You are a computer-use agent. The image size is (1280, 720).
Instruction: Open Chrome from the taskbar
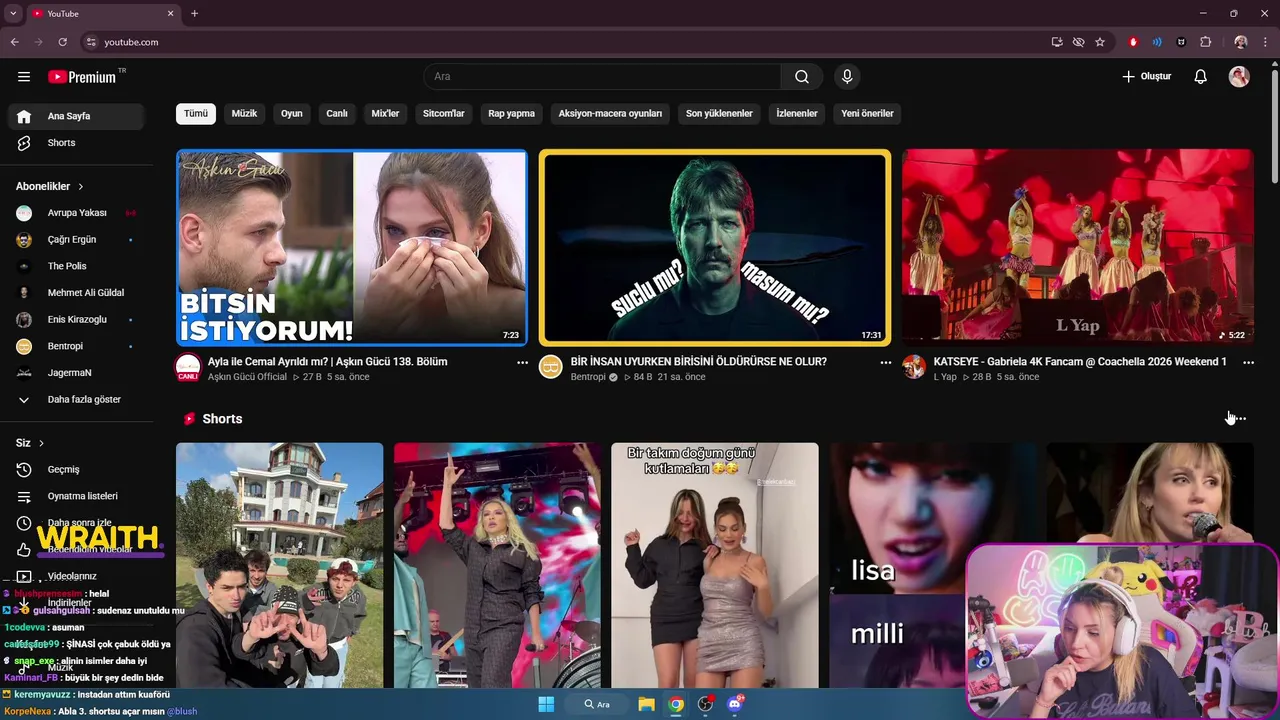pos(677,704)
